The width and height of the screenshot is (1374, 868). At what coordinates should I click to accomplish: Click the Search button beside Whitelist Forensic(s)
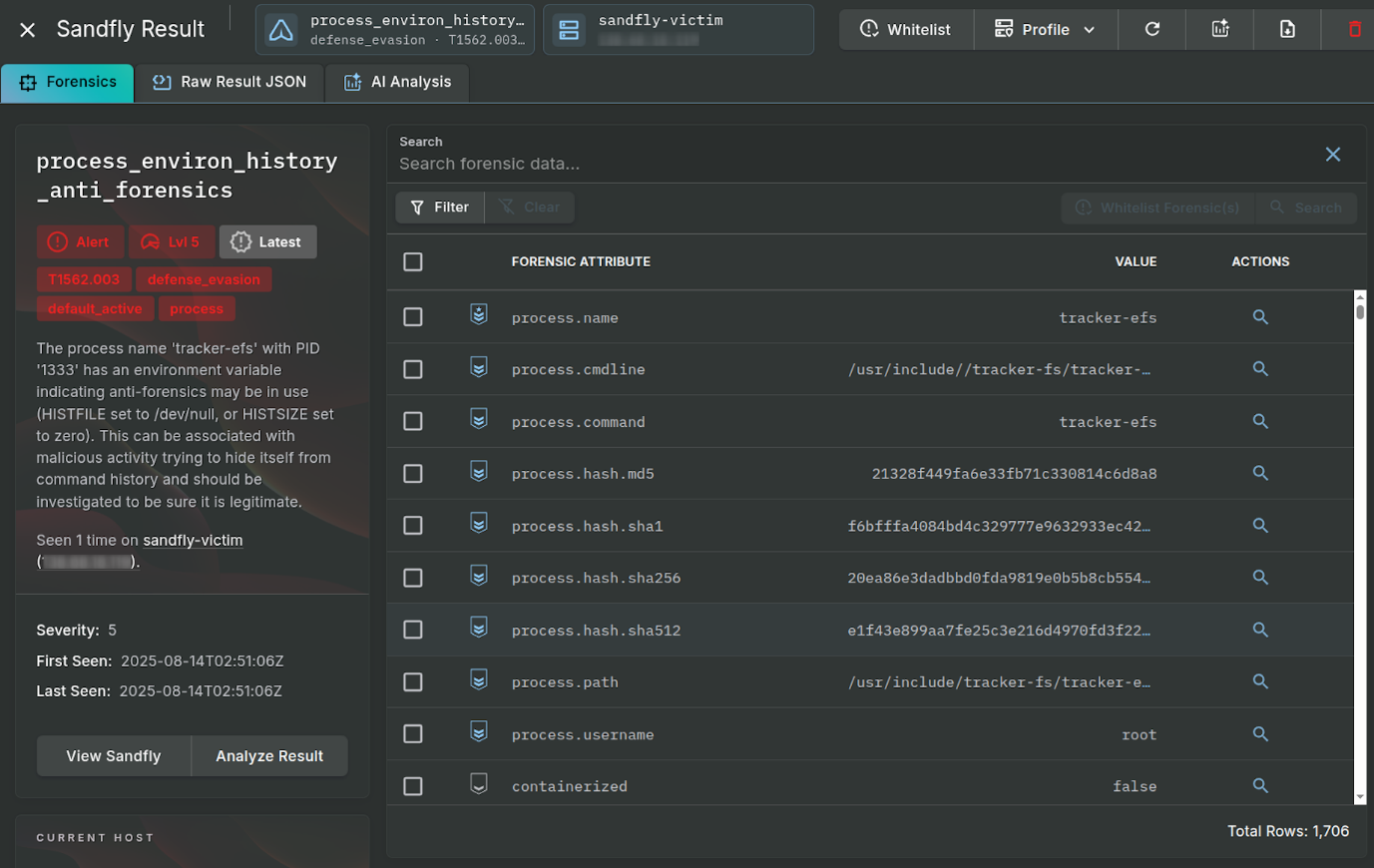pyautogui.click(x=1306, y=208)
